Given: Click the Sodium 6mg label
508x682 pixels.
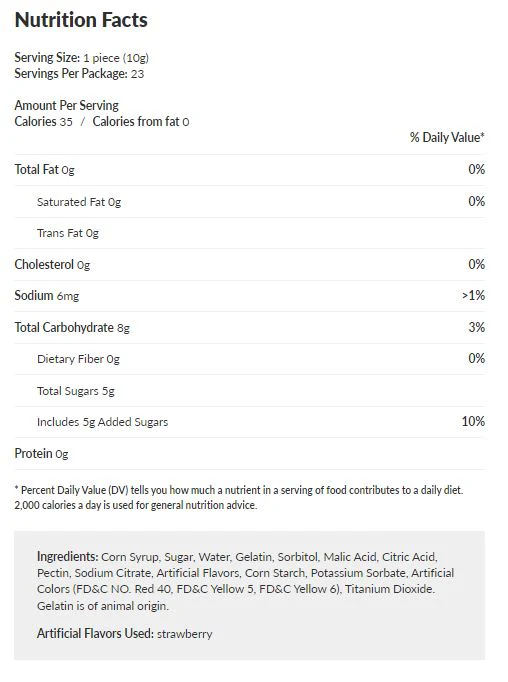Looking at the screenshot, I should click(x=47, y=296).
